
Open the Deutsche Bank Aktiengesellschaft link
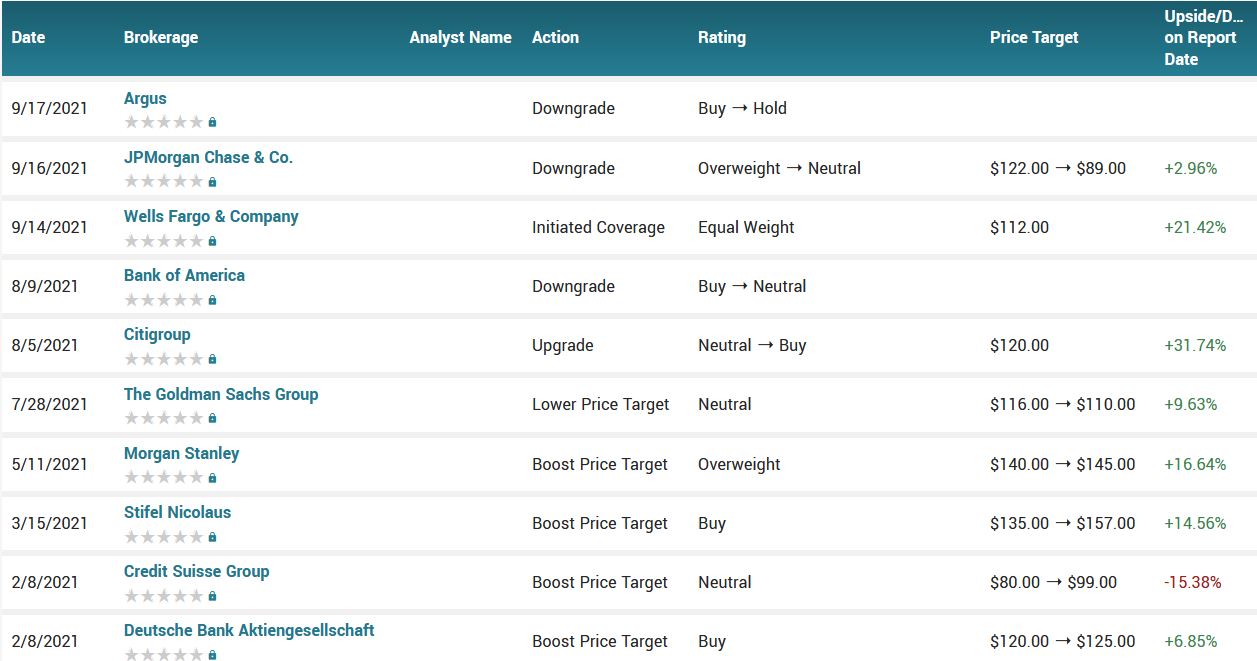click(249, 630)
